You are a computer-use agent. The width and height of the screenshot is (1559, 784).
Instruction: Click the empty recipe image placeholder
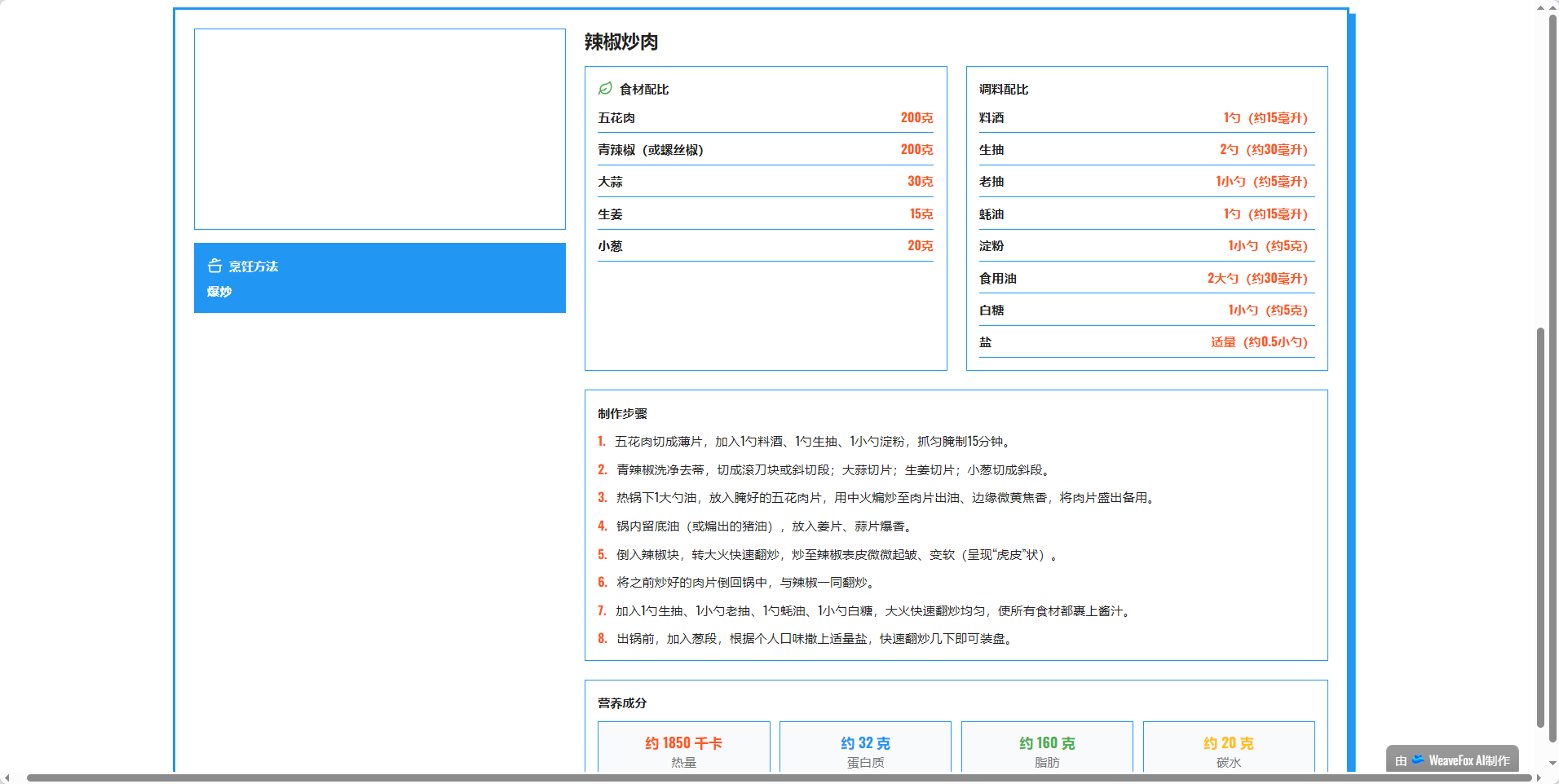[380, 129]
